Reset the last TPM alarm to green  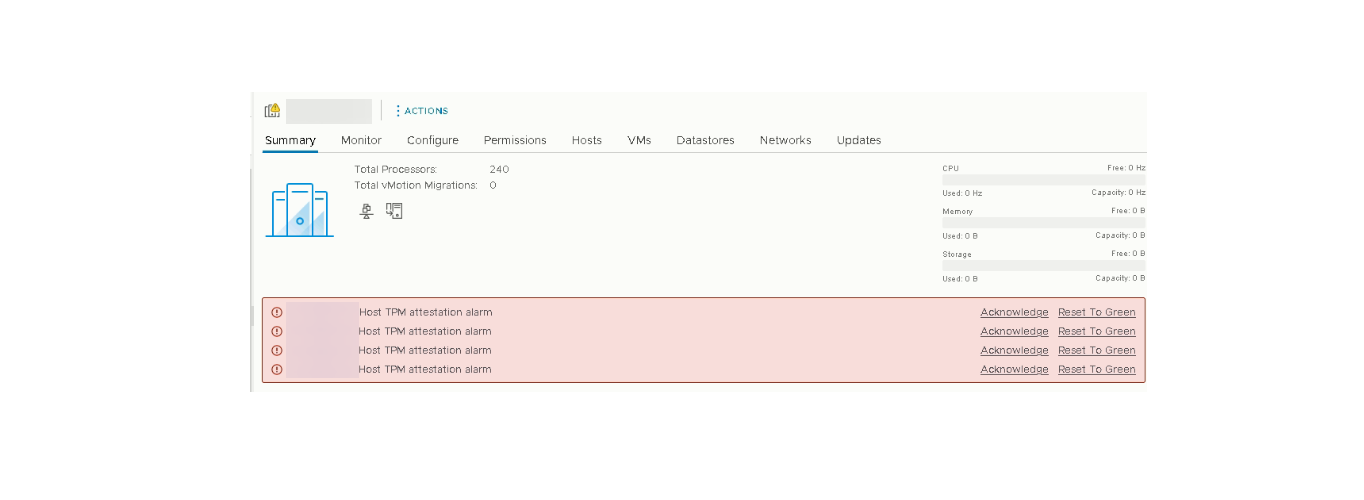click(1096, 369)
